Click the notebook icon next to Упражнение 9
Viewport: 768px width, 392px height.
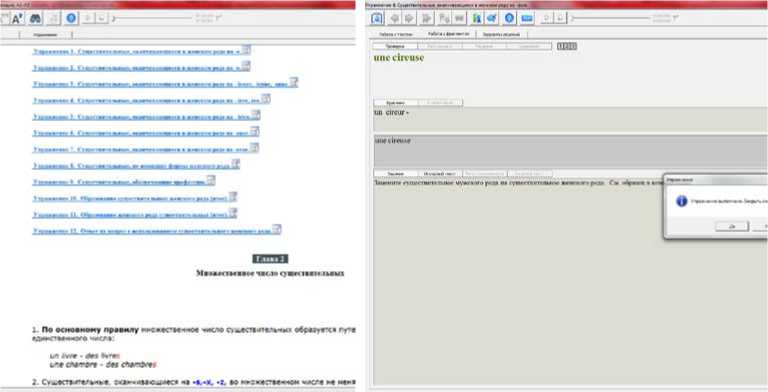click(211, 181)
